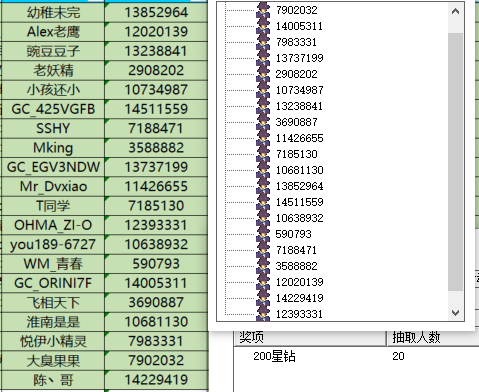Click spreadsheet cell GC_EGV3NDW
Image resolution: width=479 pixels, height=392 pixels.
[53, 167]
